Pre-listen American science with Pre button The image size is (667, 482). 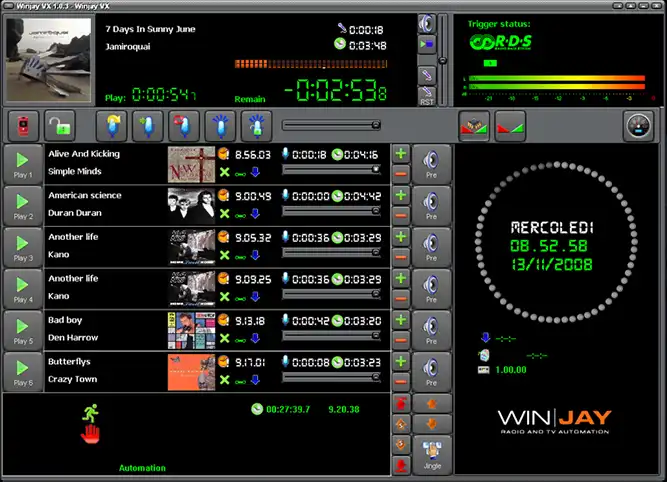pos(431,206)
